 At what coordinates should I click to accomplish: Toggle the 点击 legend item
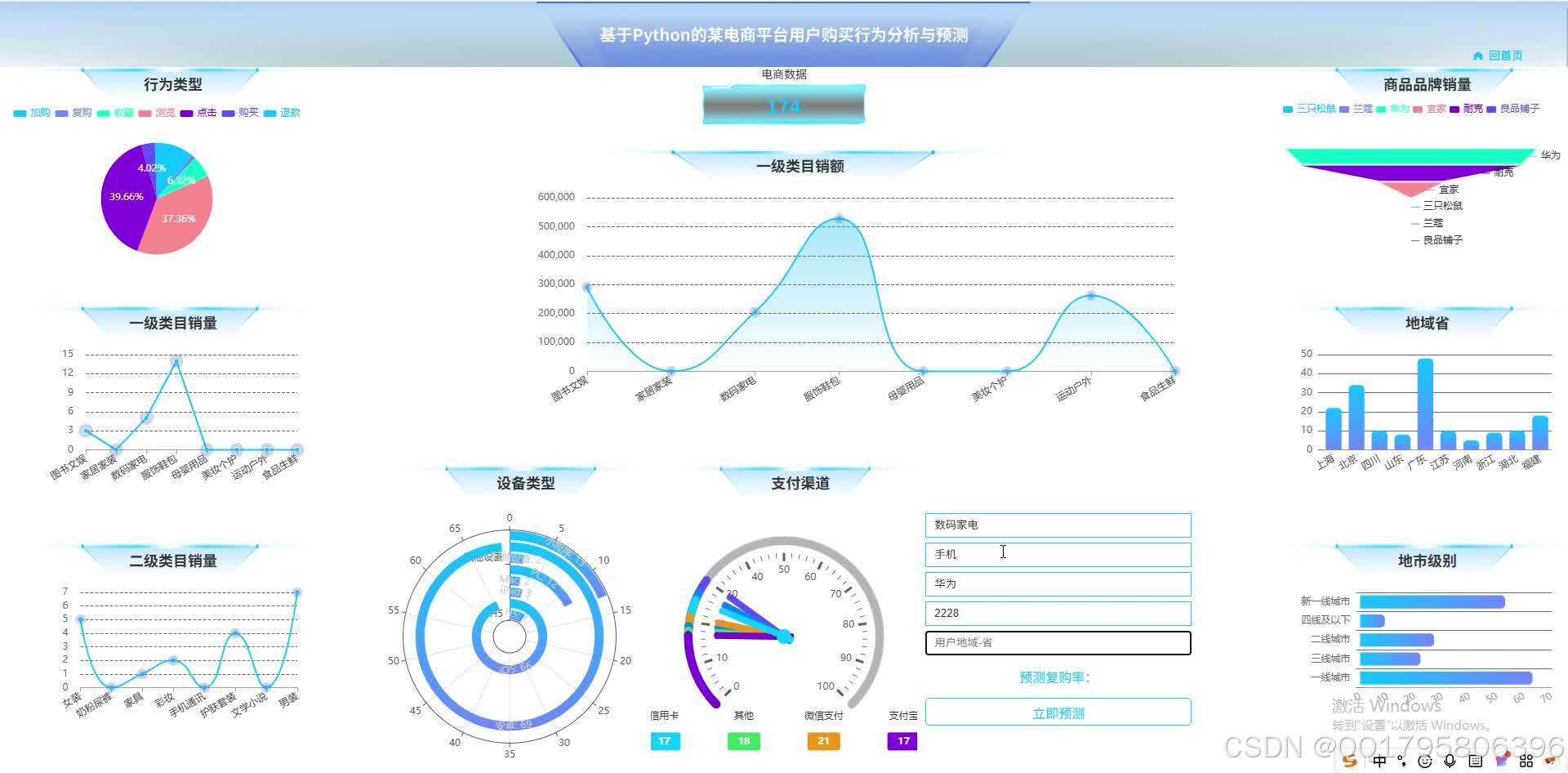coord(198,113)
